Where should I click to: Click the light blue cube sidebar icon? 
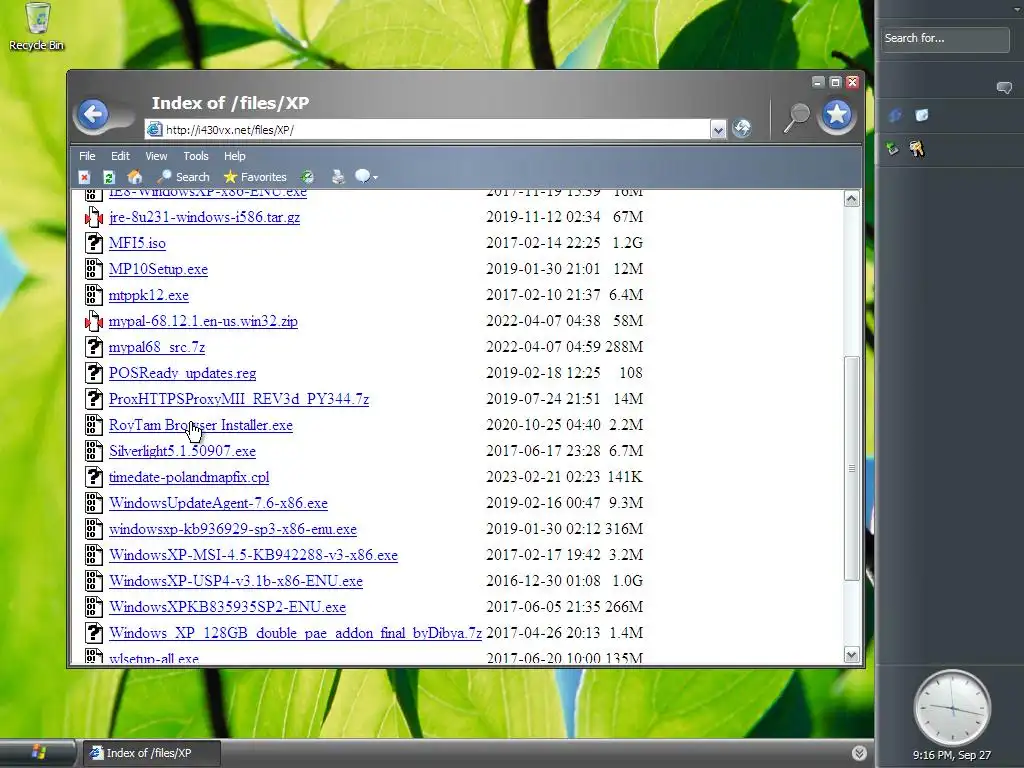pos(921,116)
